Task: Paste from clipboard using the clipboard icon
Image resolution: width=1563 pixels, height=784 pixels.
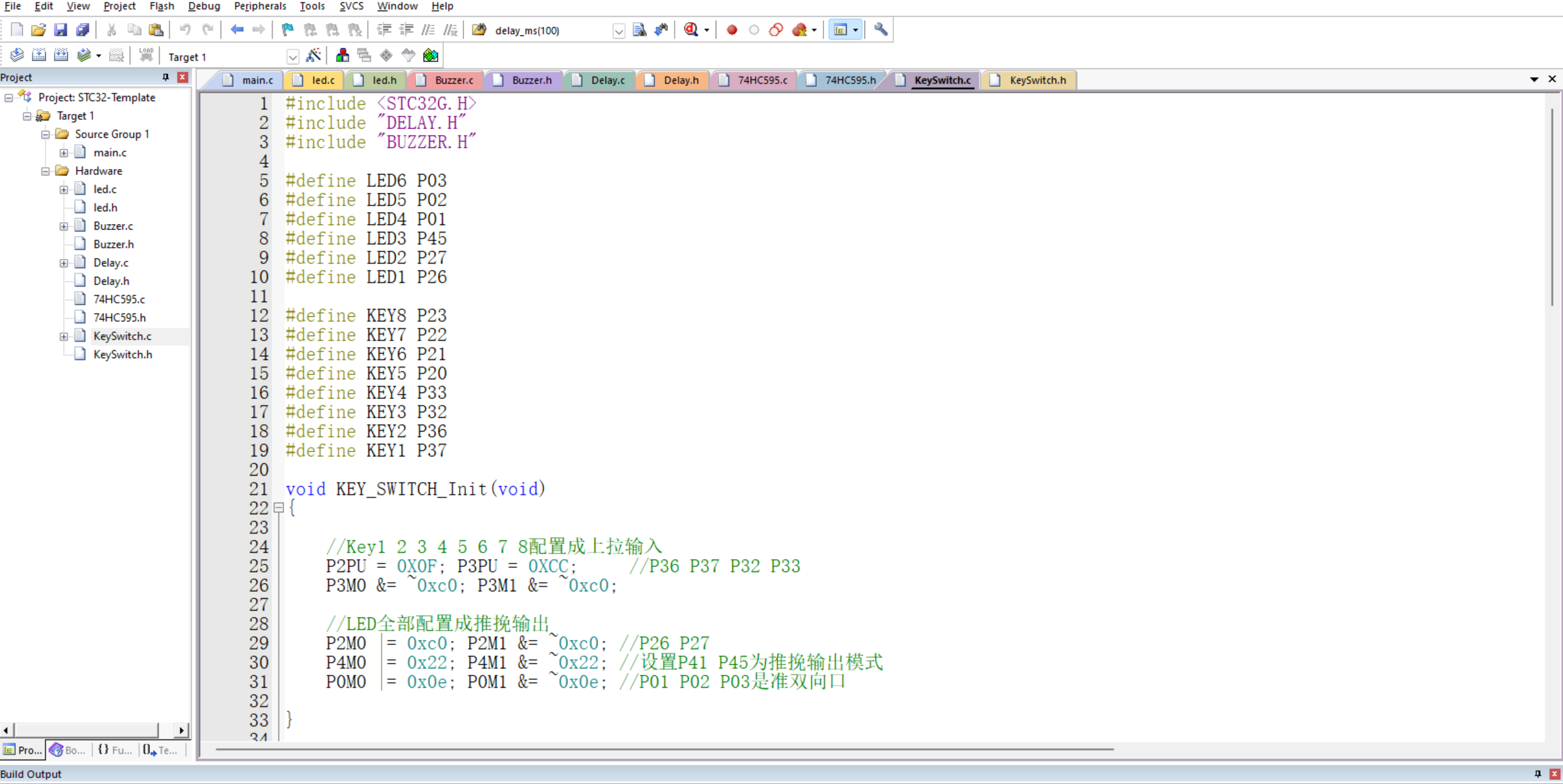Action: [156, 30]
